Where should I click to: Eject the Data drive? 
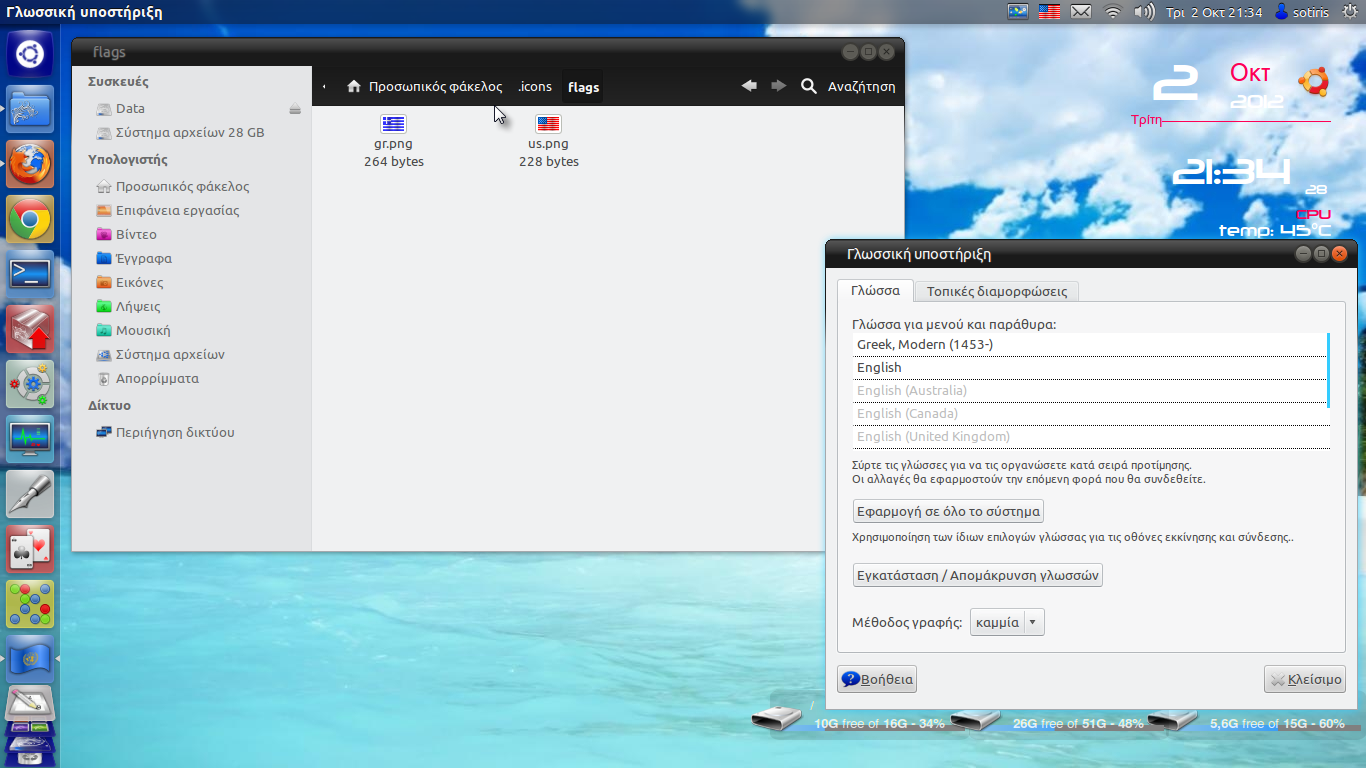coord(295,109)
